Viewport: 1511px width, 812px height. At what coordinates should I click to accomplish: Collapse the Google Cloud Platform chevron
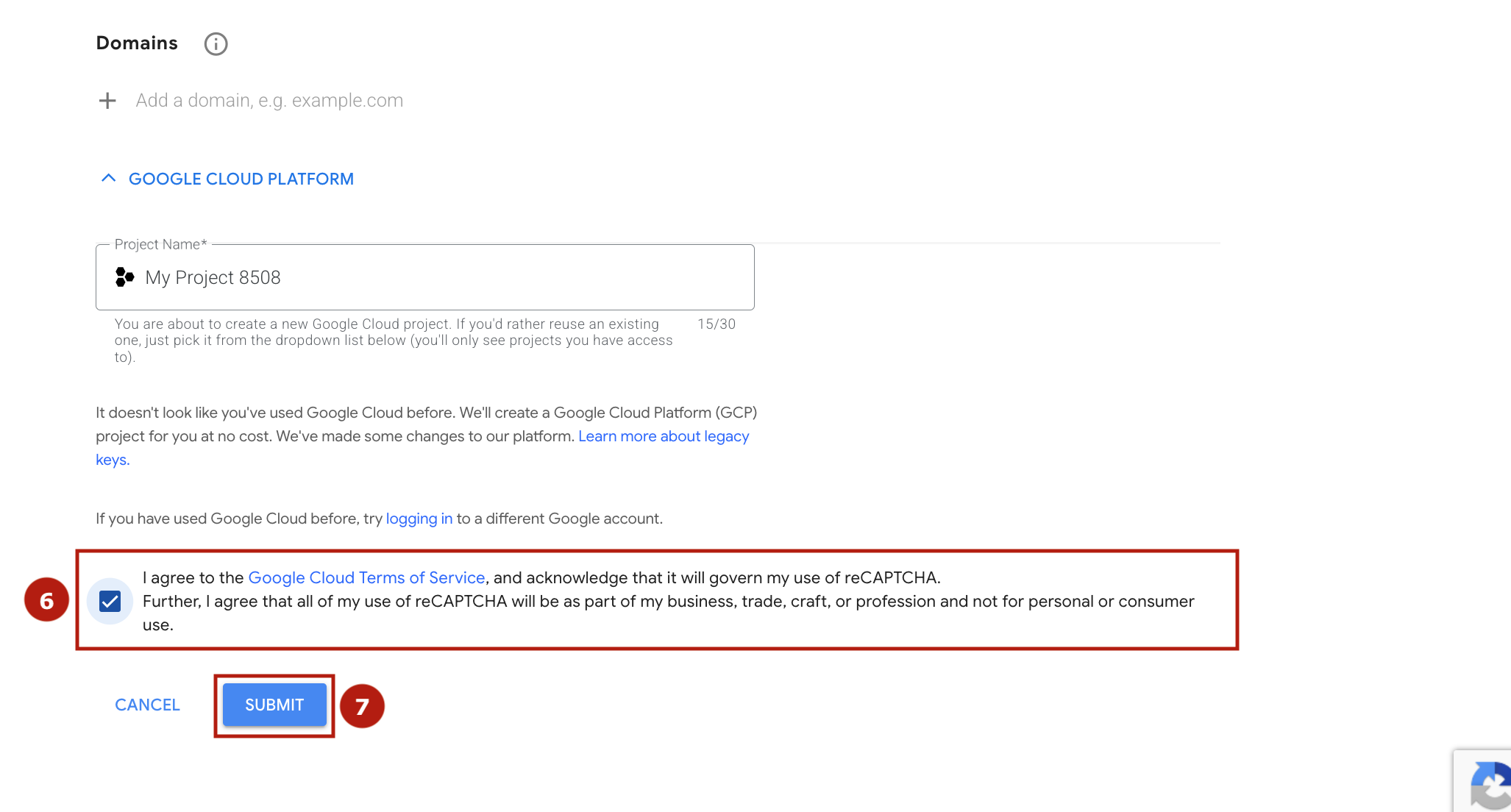[108, 179]
